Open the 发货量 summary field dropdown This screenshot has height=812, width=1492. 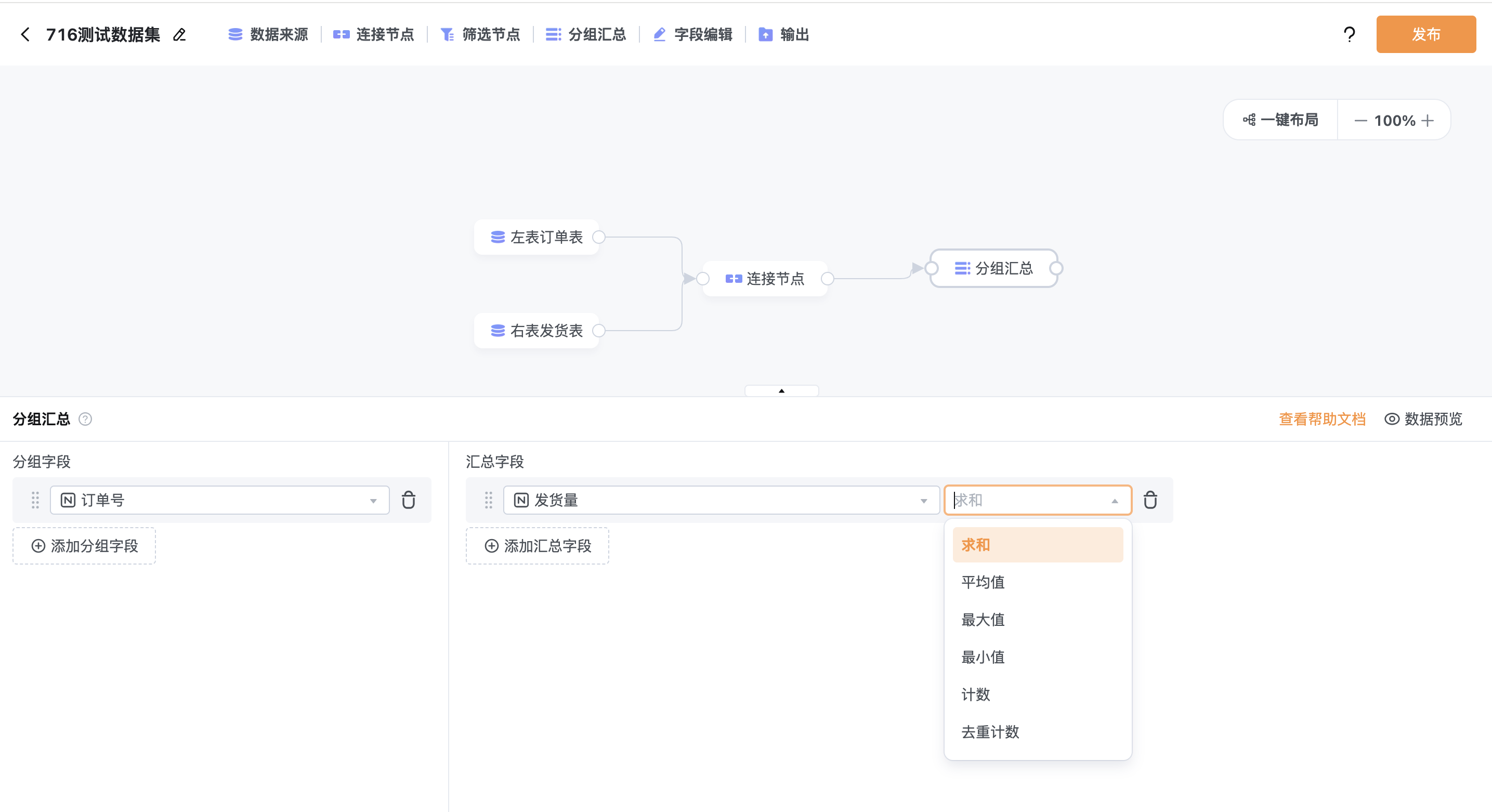click(721, 500)
